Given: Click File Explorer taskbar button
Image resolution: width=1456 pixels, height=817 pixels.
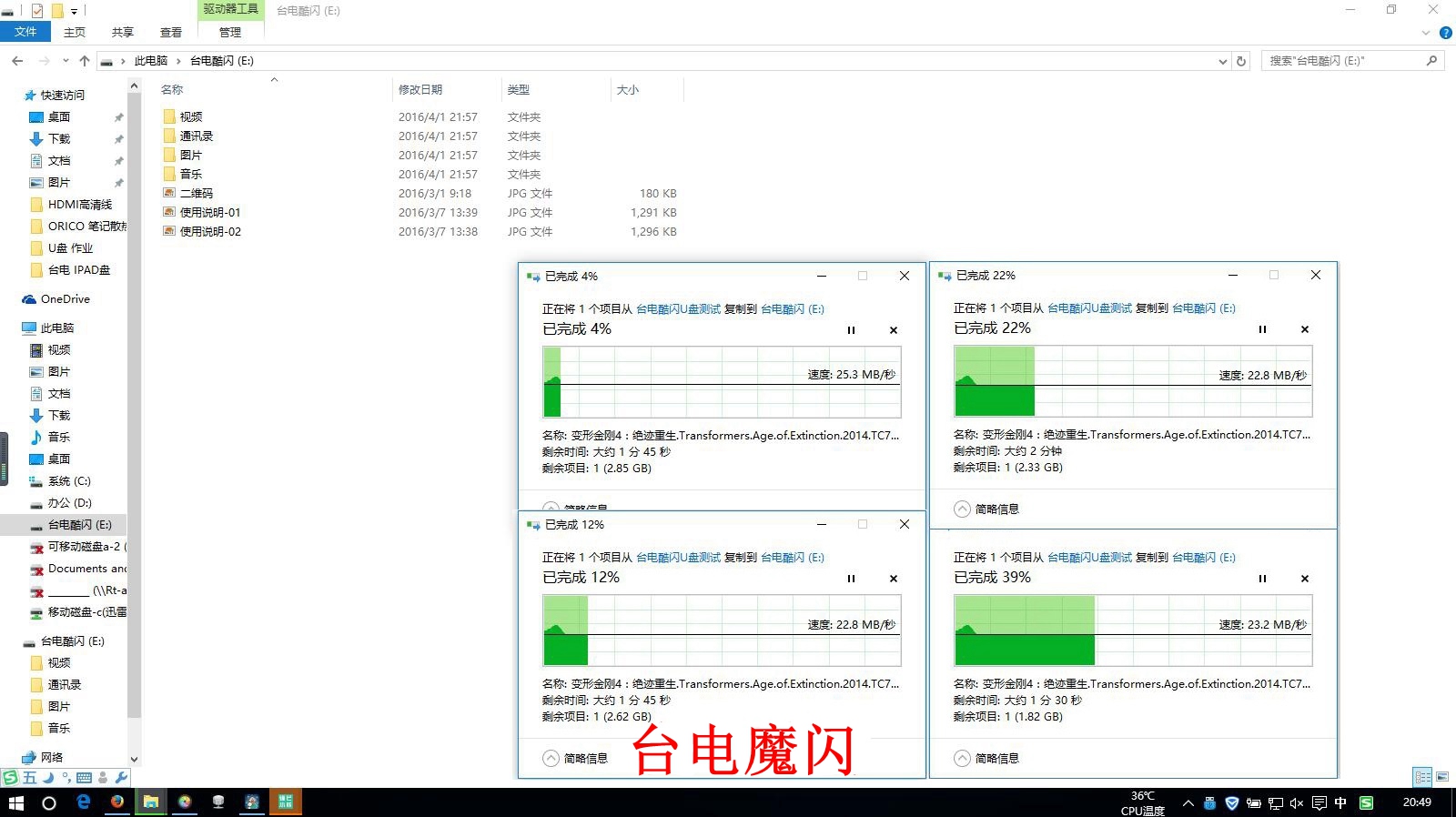Looking at the screenshot, I should pyautogui.click(x=151, y=802).
